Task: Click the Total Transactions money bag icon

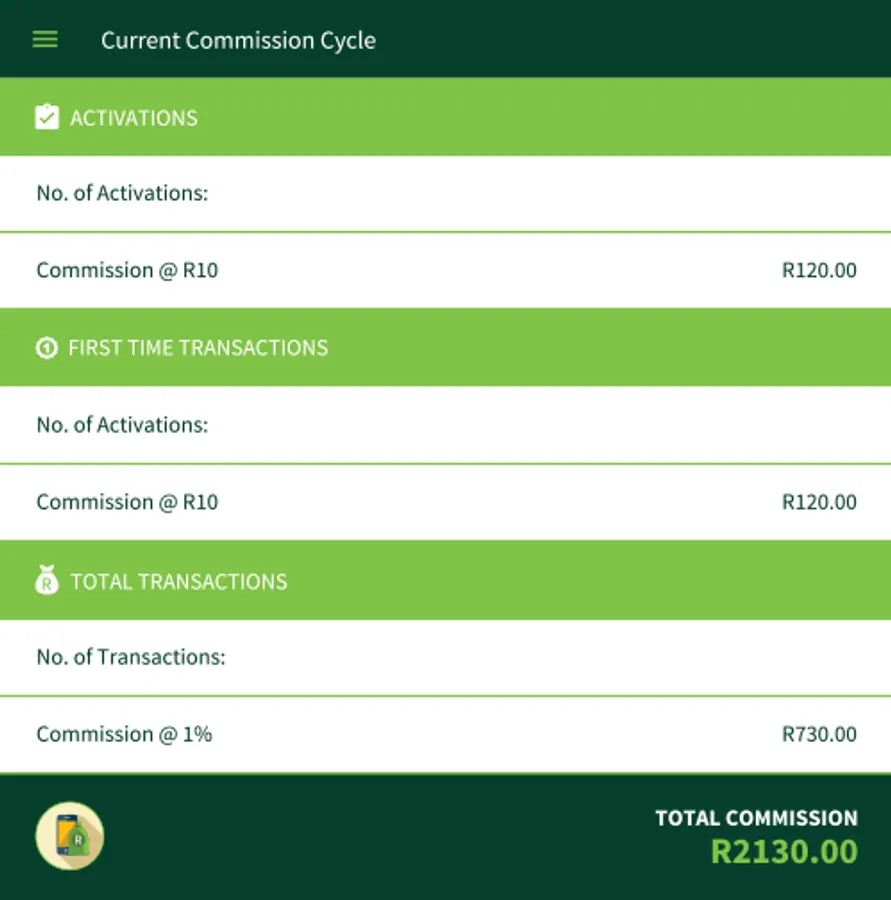Action: click(47, 581)
